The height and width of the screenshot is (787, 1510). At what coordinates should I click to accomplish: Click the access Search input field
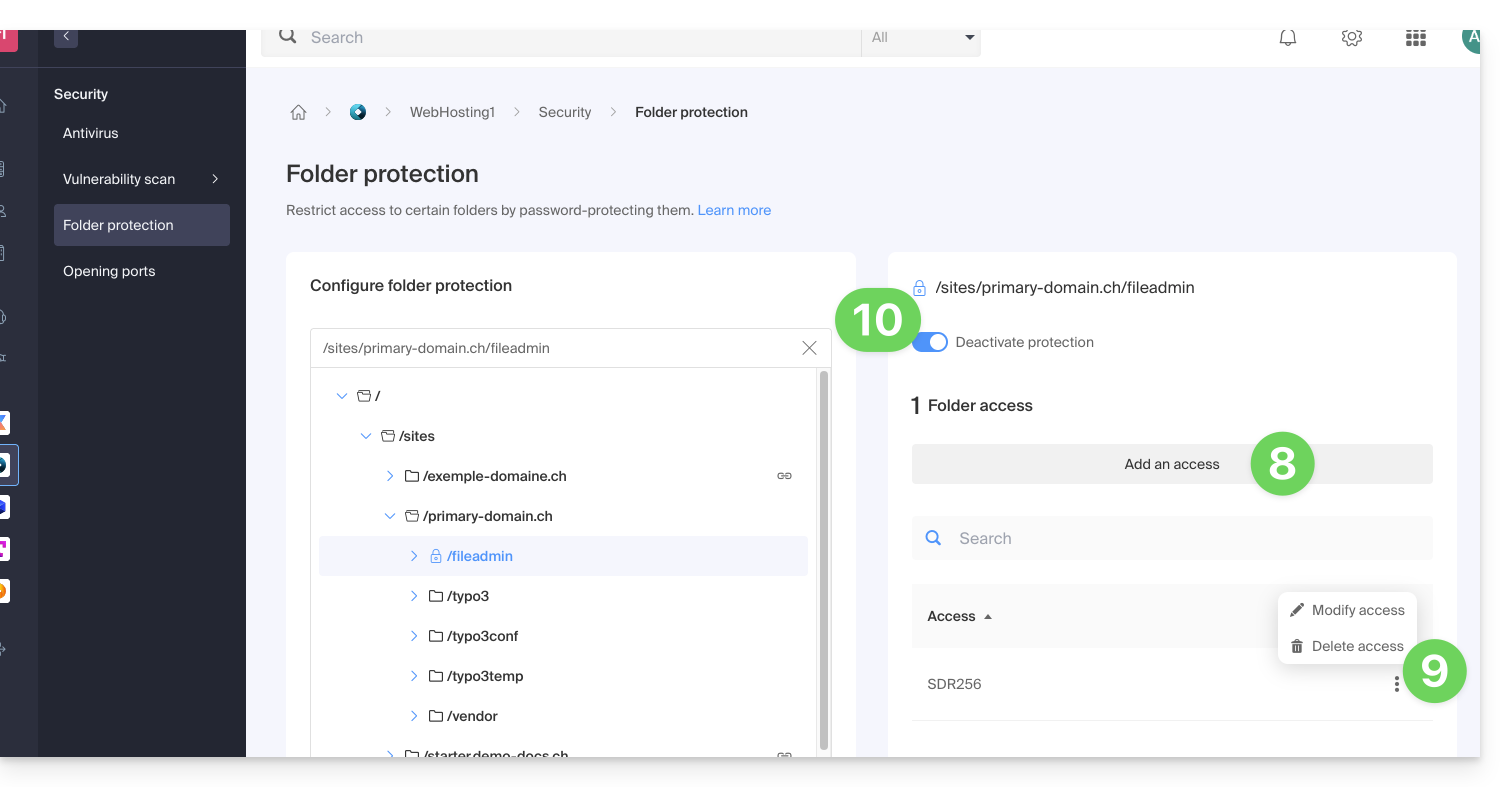[x=1180, y=538]
